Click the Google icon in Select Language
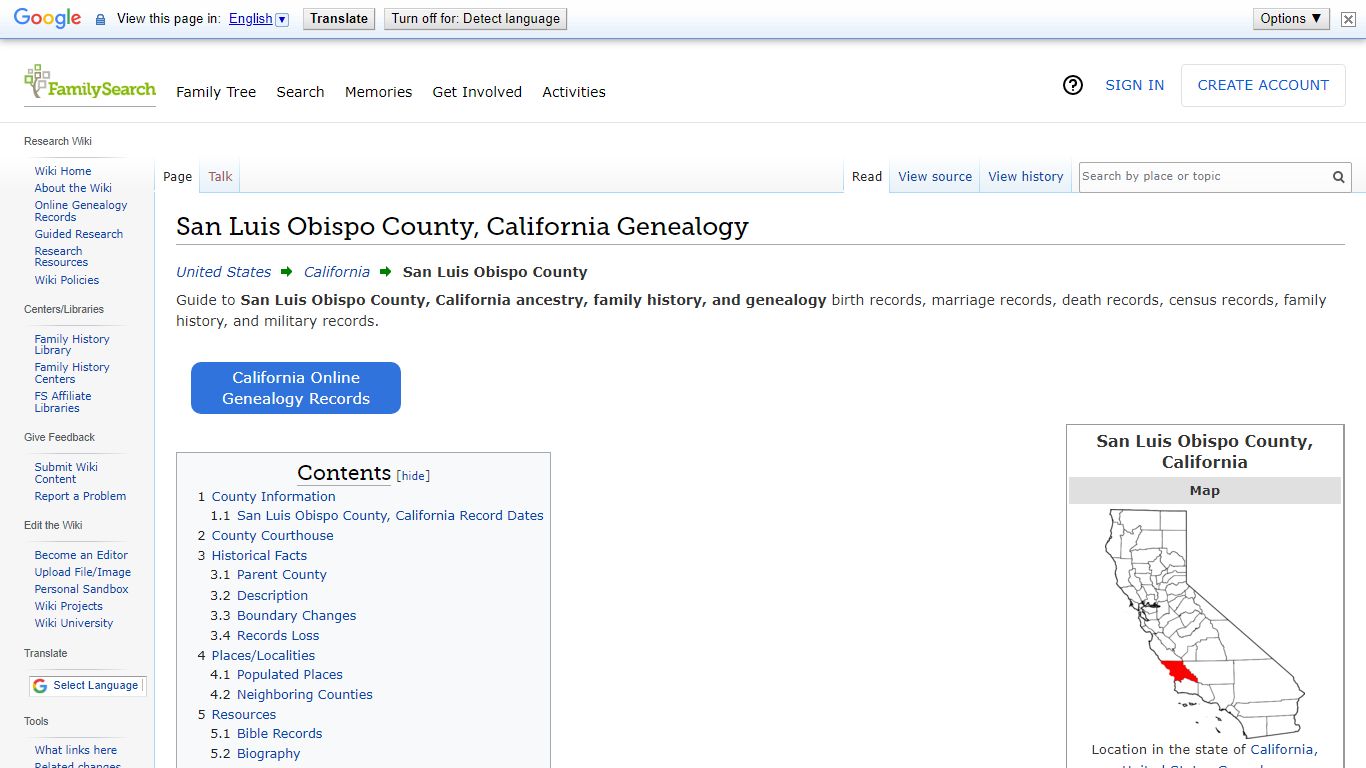 [x=40, y=686]
